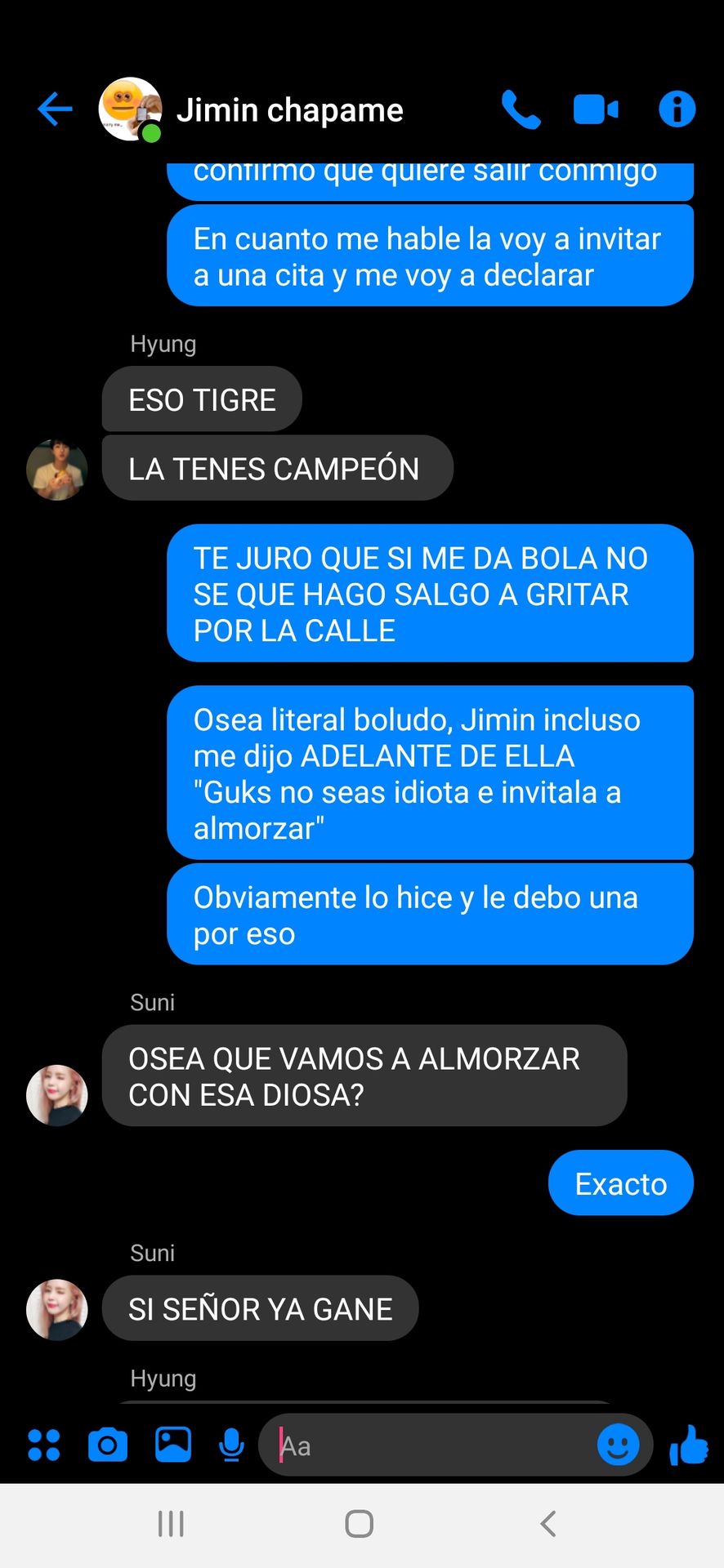Go back using the blue arrow
Screen dimensions: 724x1568
55,109
